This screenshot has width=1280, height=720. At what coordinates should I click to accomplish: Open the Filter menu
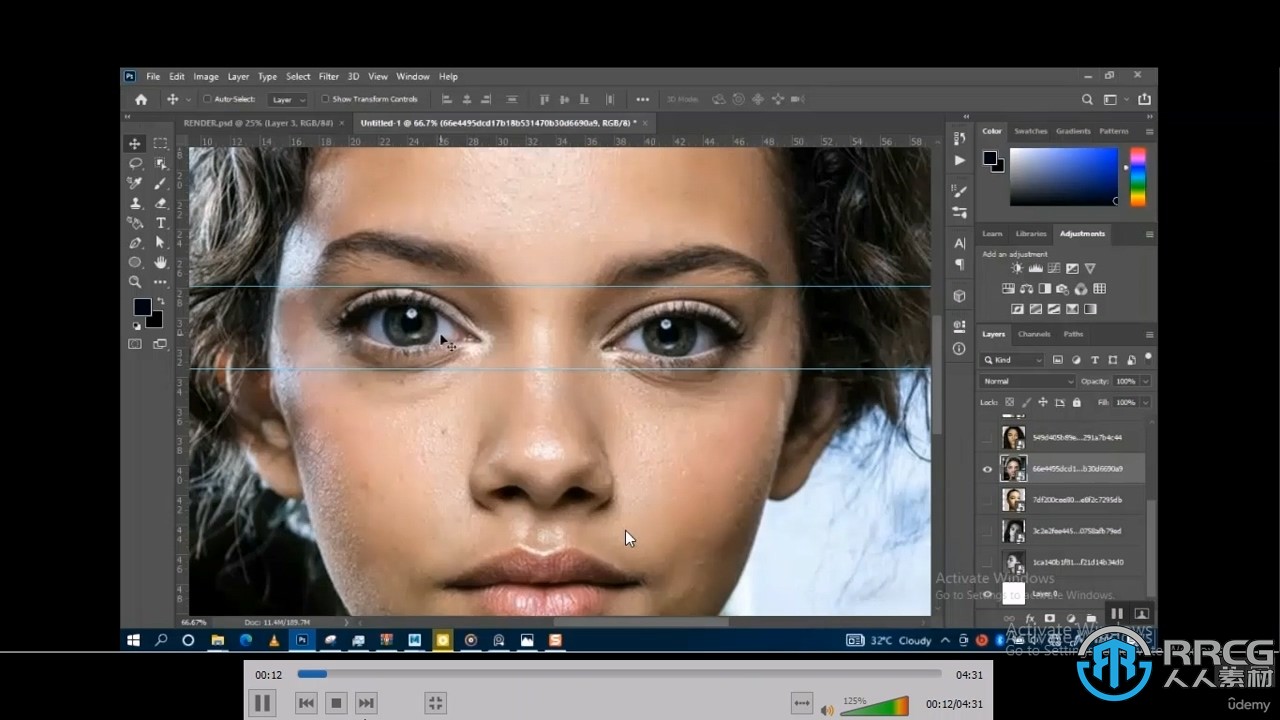329,76
